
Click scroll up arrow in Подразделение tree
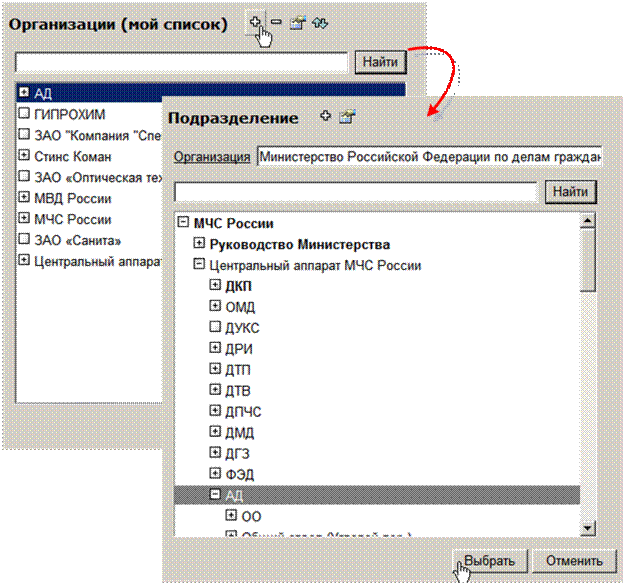588,221
